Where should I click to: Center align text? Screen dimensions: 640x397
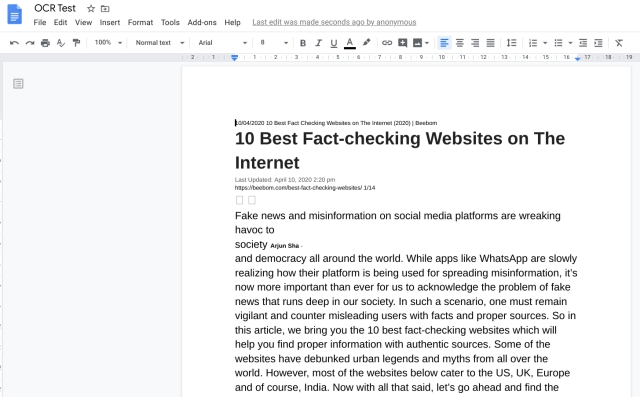click(460, 42)
